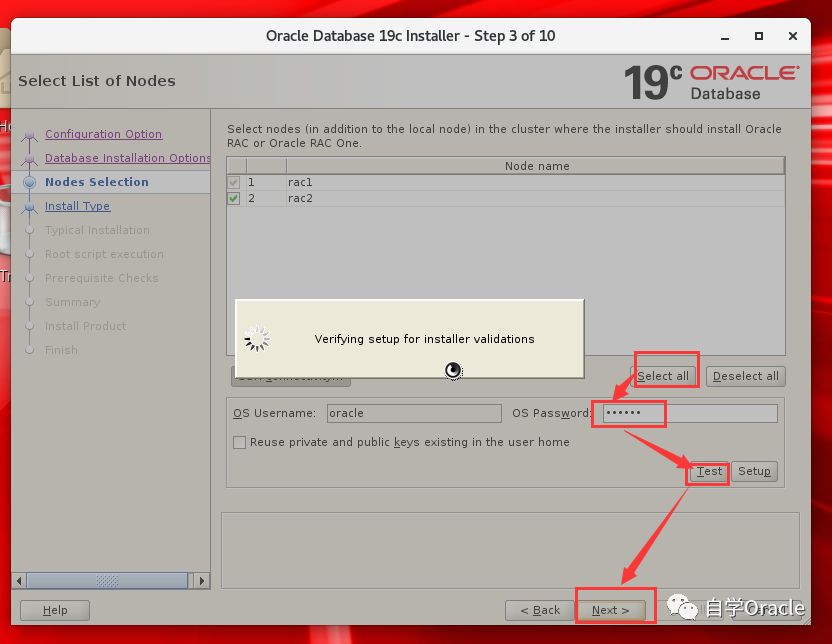Focus the OS Username input field
Image resolution: width=832 pixels, height=644 pixels.
tap(414, 413)
